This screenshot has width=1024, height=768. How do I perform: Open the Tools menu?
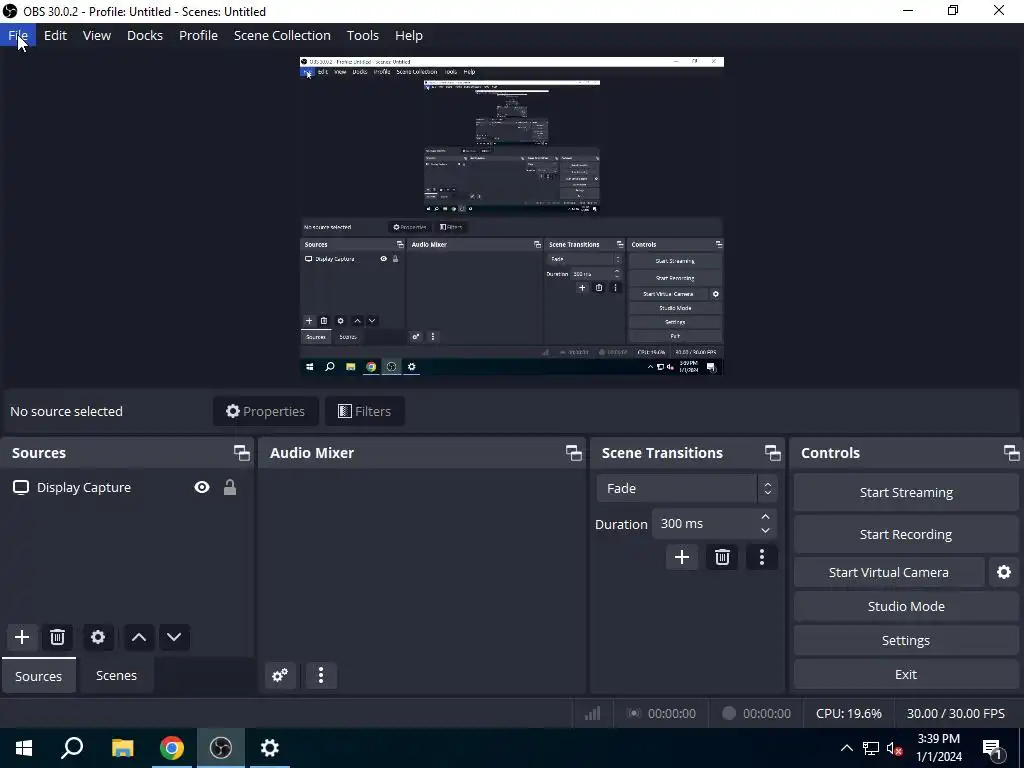(x=362, y=35)
